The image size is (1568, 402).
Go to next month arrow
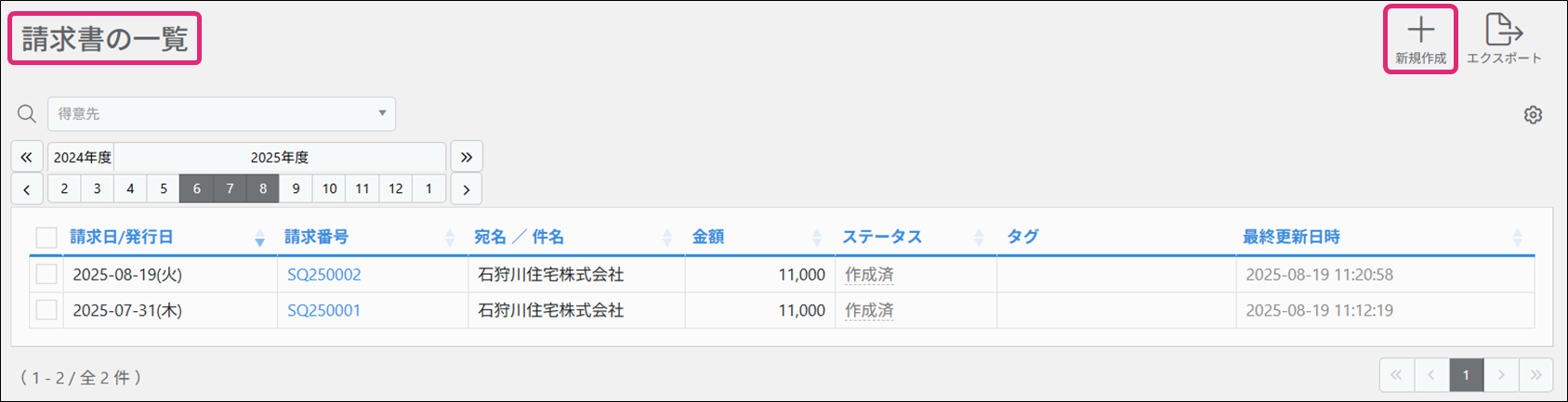[x=467, y=189]
